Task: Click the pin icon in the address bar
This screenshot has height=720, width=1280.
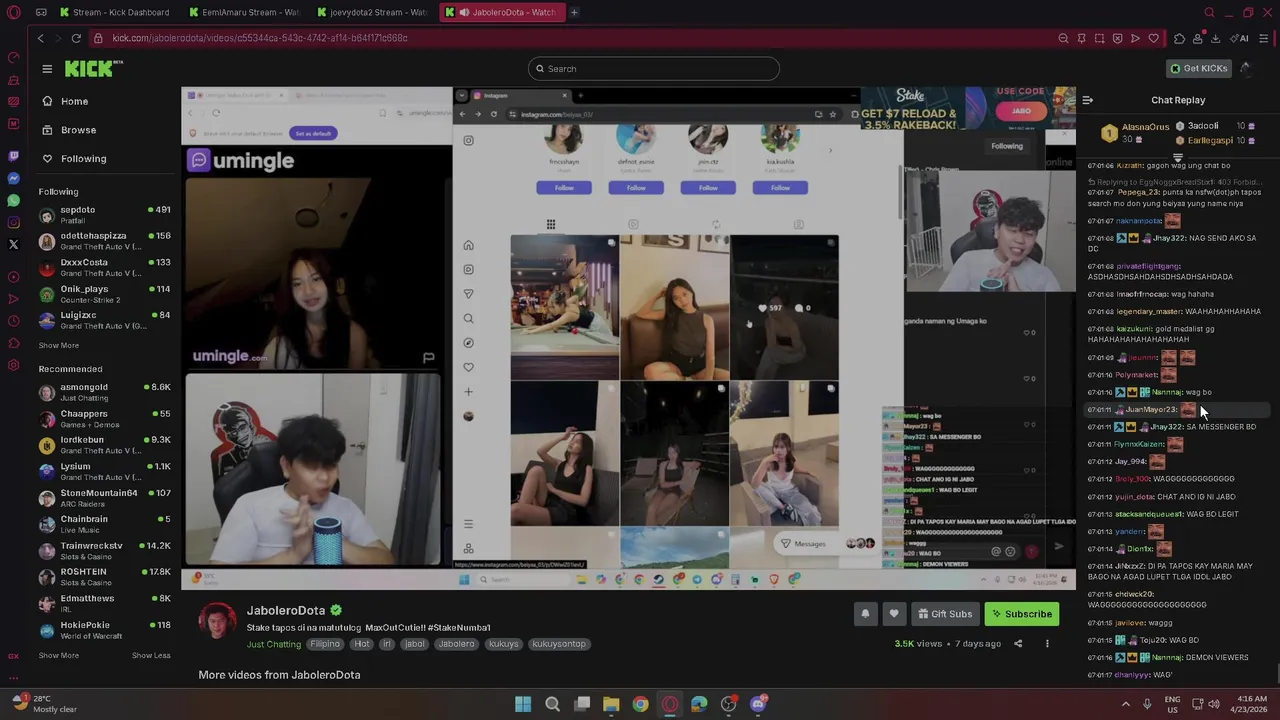Action: pos(1081,38)
